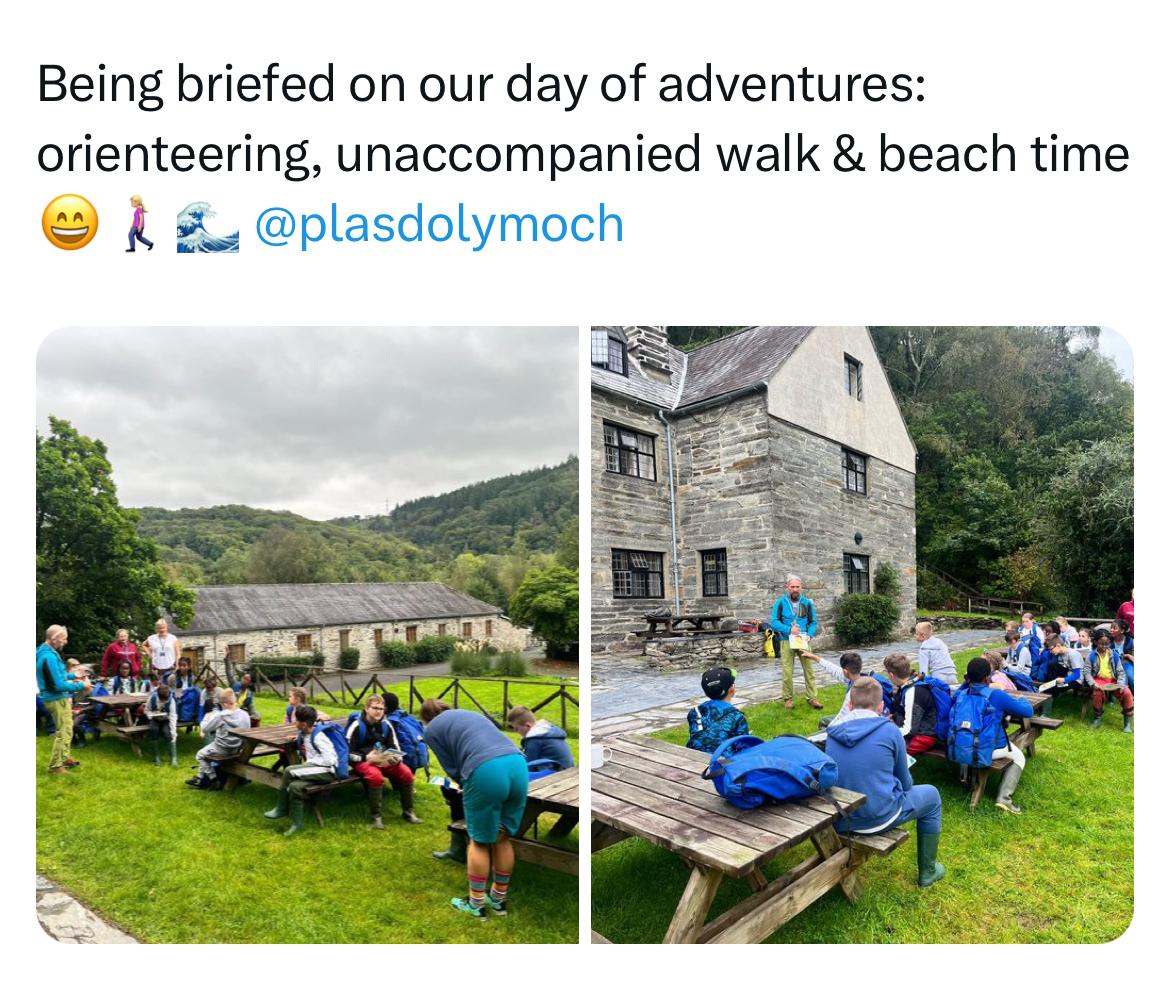Click the blue backpack on the picnic table

(x=772, y=772)
